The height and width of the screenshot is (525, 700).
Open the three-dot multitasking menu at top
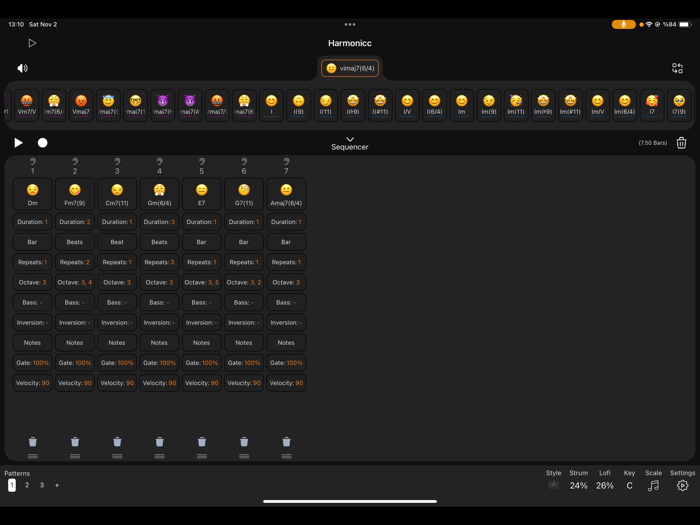pyautogui.click(x=350, y=25)
